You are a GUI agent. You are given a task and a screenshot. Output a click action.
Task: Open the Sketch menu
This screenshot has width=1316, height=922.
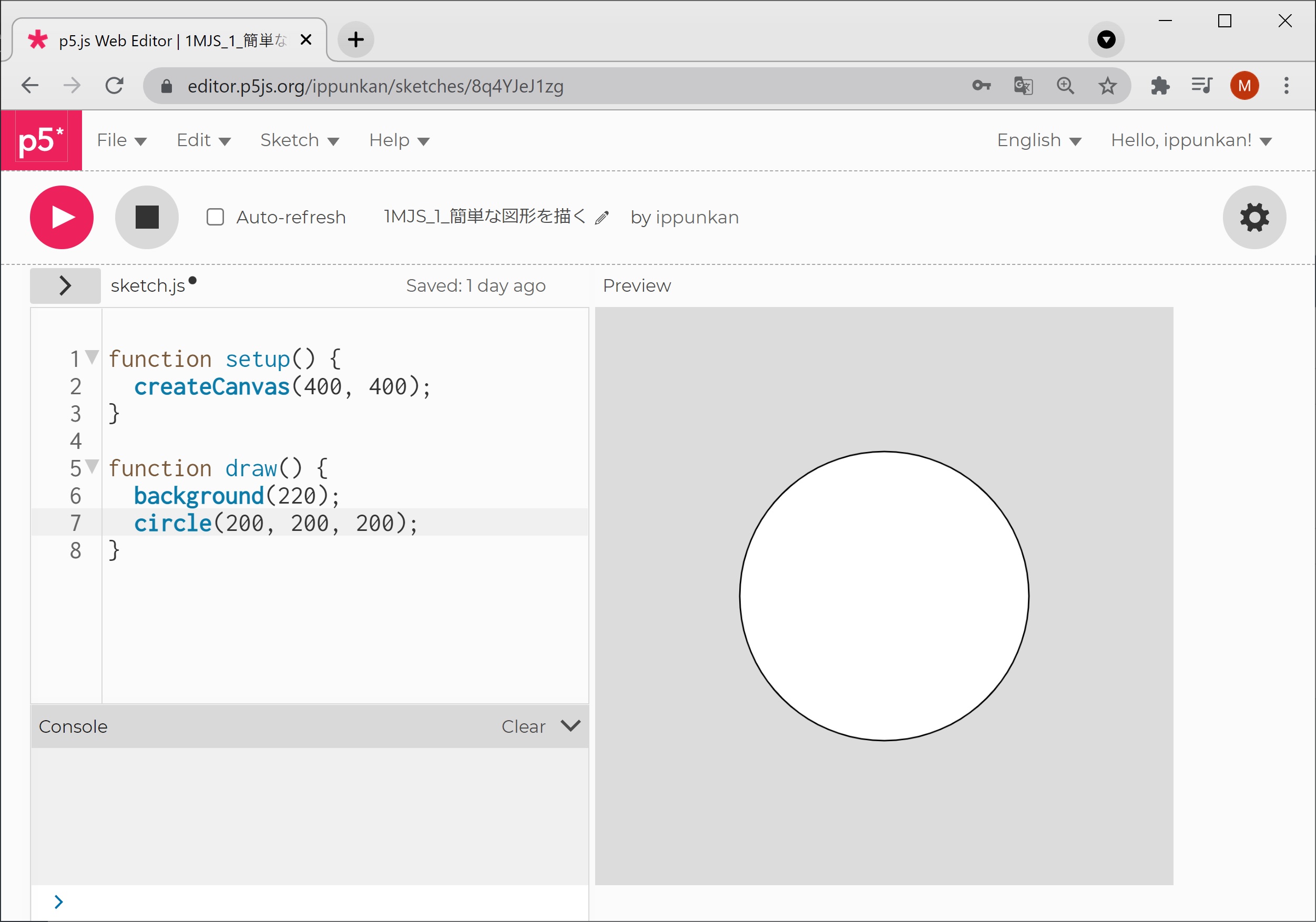300,140
